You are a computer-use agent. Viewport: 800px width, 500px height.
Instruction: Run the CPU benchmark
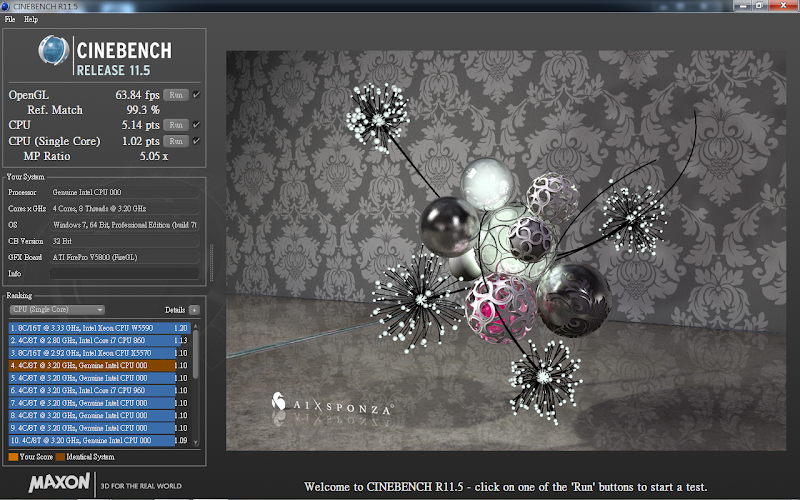[x=176, y=125]
